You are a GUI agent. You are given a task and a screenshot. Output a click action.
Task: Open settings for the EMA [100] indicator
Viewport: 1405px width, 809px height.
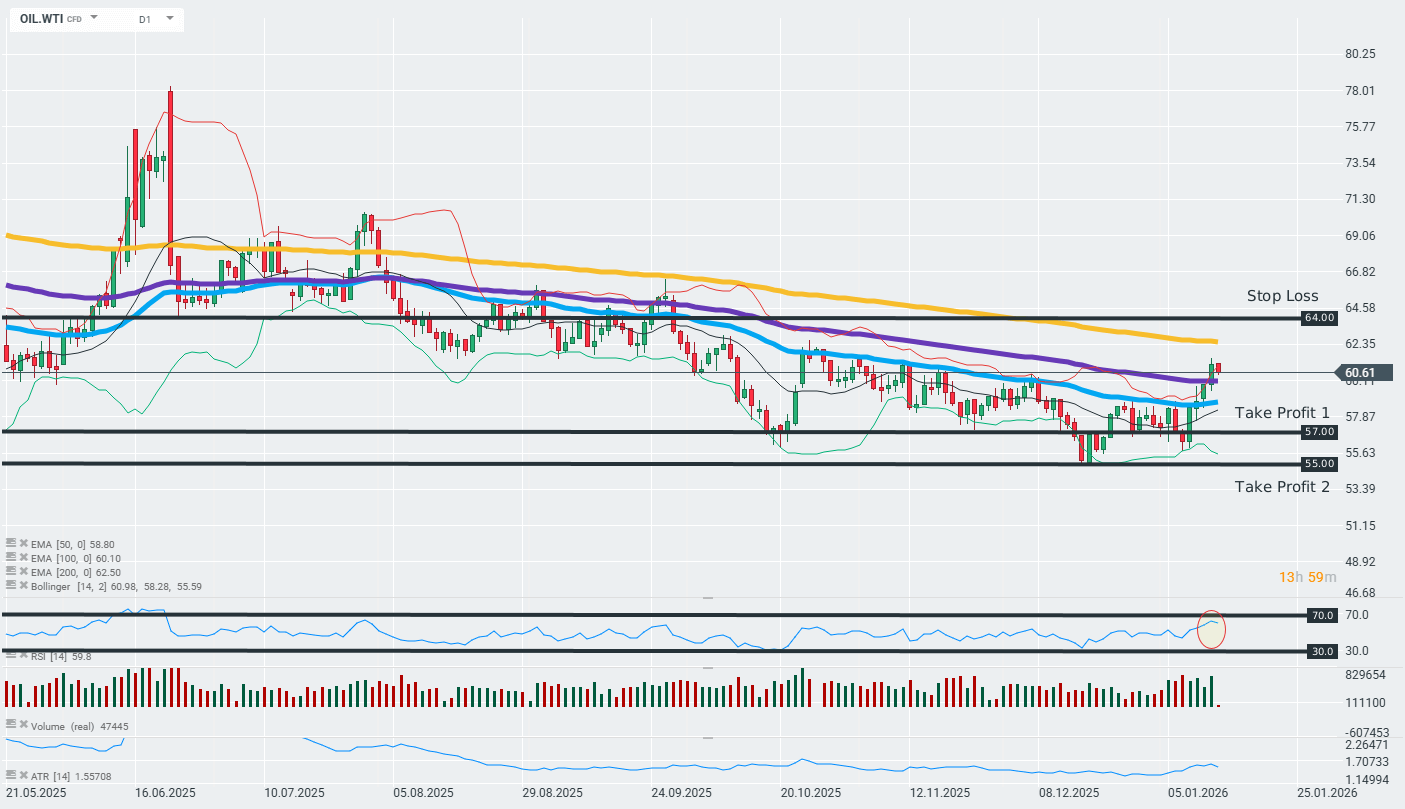11,558
